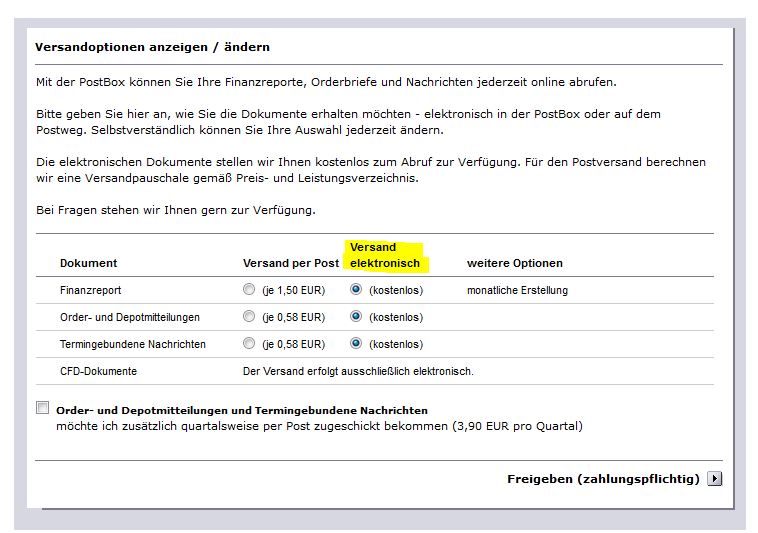The image size is (758, 533).
Task: Select electronic delivery for Termingebundene Nachrichten
Action: (x=356, y=344)
